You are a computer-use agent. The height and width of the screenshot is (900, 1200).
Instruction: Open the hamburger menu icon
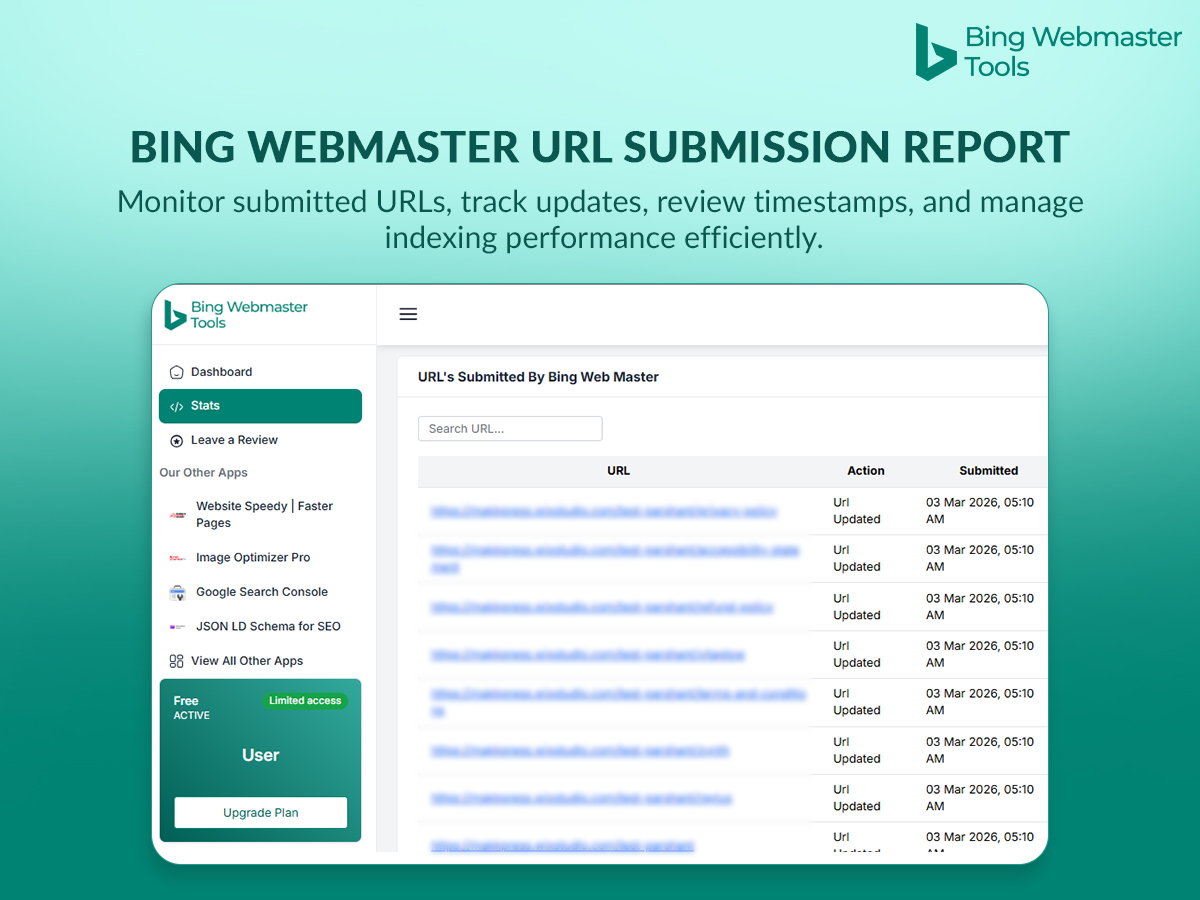click(x=408, y=314)
